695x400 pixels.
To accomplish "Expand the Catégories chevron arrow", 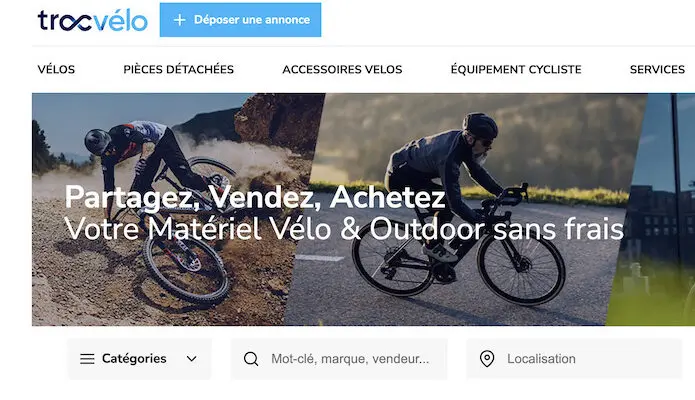I will 191,359.
